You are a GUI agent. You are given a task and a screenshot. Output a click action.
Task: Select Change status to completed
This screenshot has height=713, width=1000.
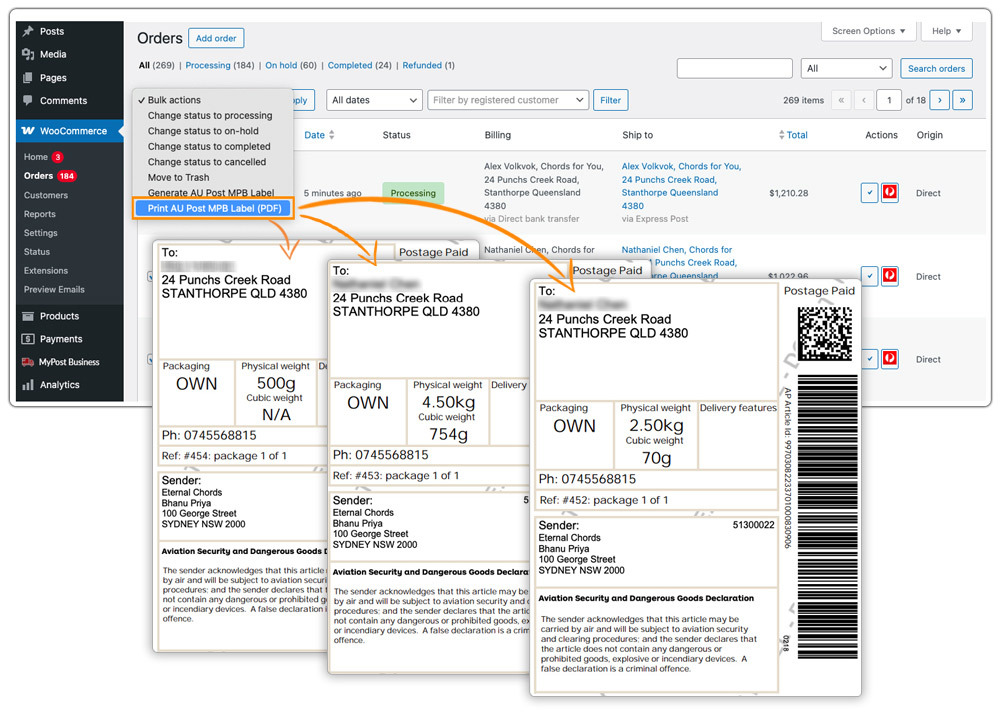tap(209, 146)
